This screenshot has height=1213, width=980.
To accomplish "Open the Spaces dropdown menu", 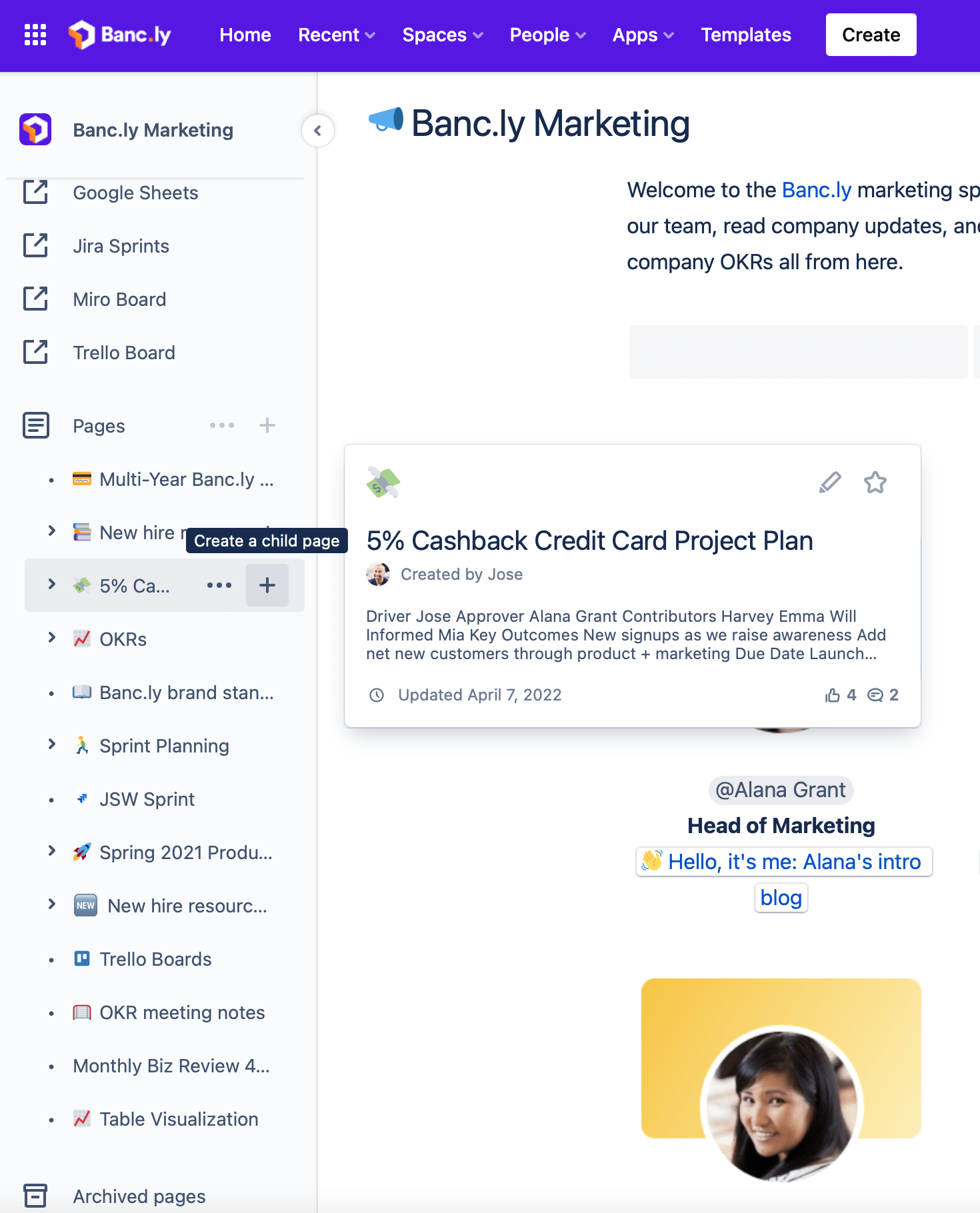I will point(443,35).
